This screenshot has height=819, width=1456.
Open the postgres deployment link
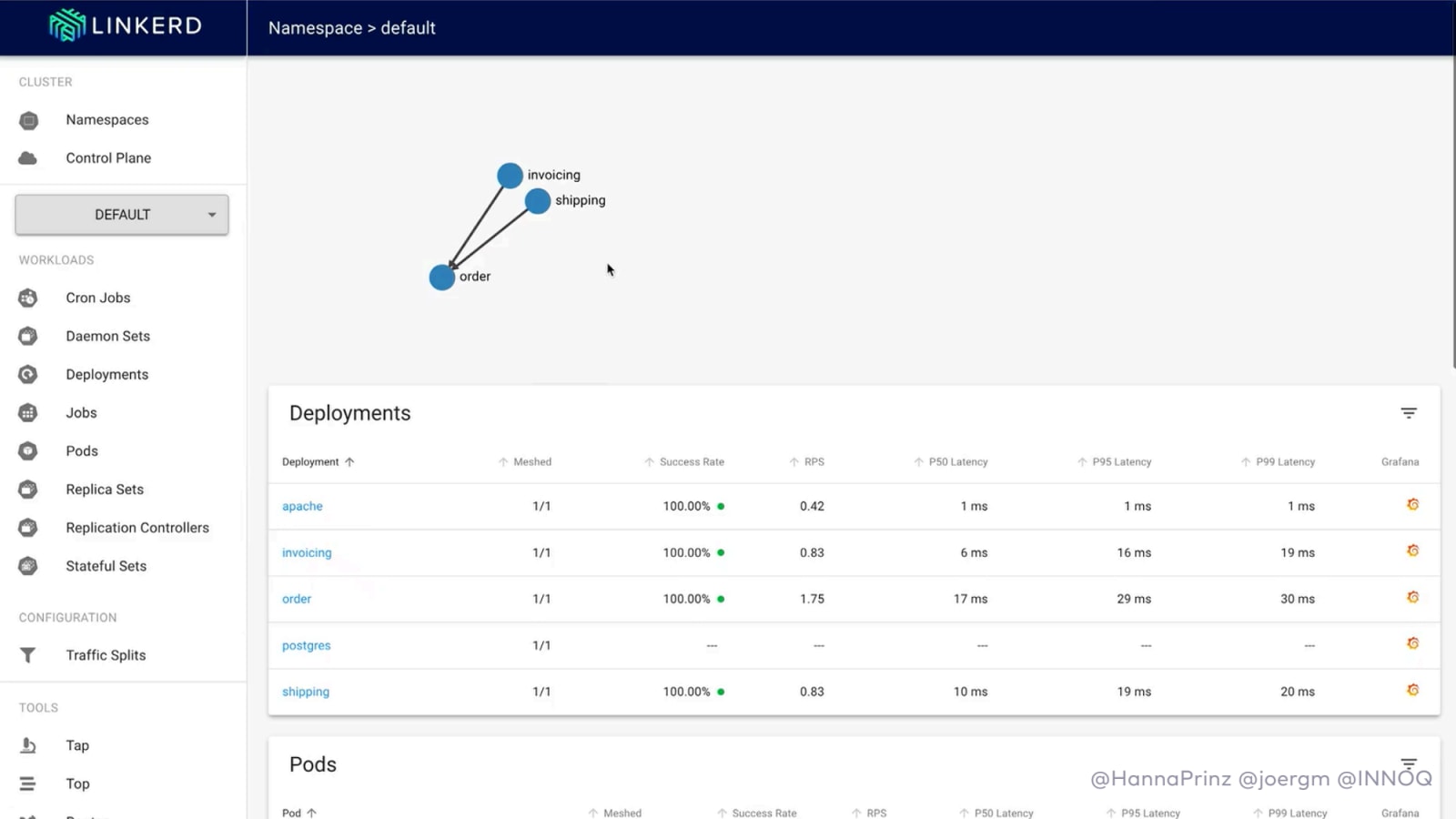click(306, 645)
